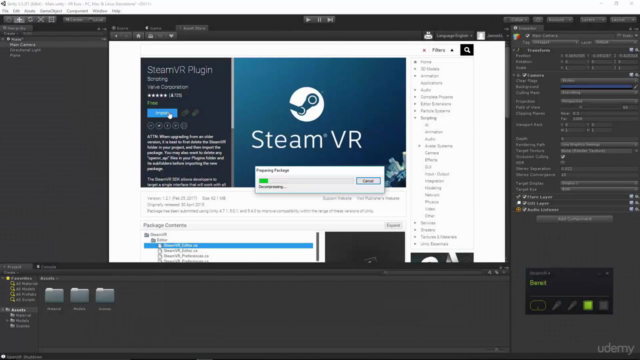This screenshot has width=640, height=360.
Task: Expand the Package Contents list
Action: pyautogui.click(x=393, y=225)
